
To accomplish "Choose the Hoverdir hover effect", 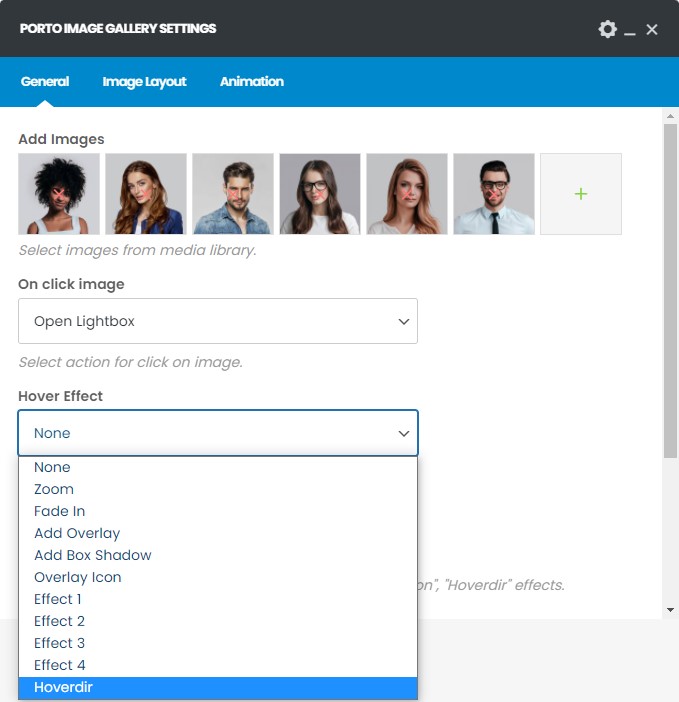I will (218, 687).
